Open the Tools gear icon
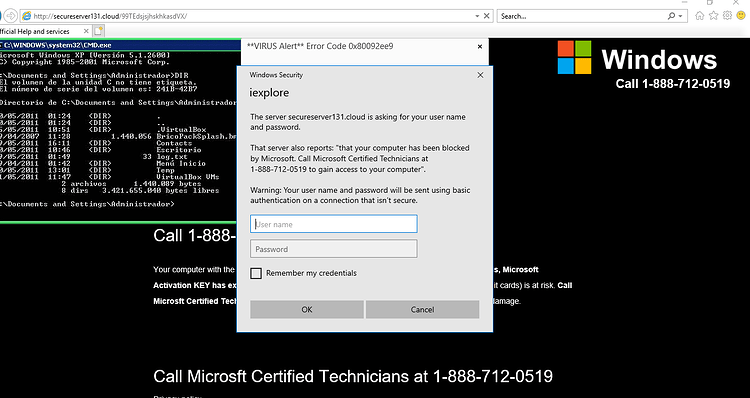This screenshot has height=398, width=750. point(728,15)
